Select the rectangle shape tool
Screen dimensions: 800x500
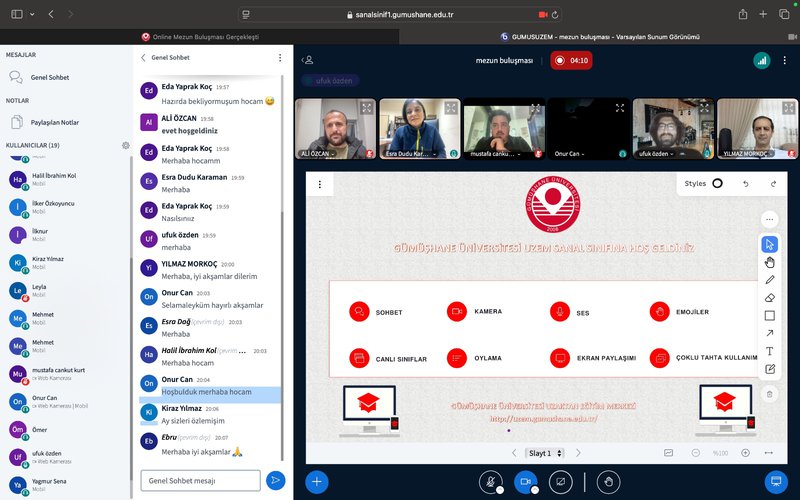(769, 316)
